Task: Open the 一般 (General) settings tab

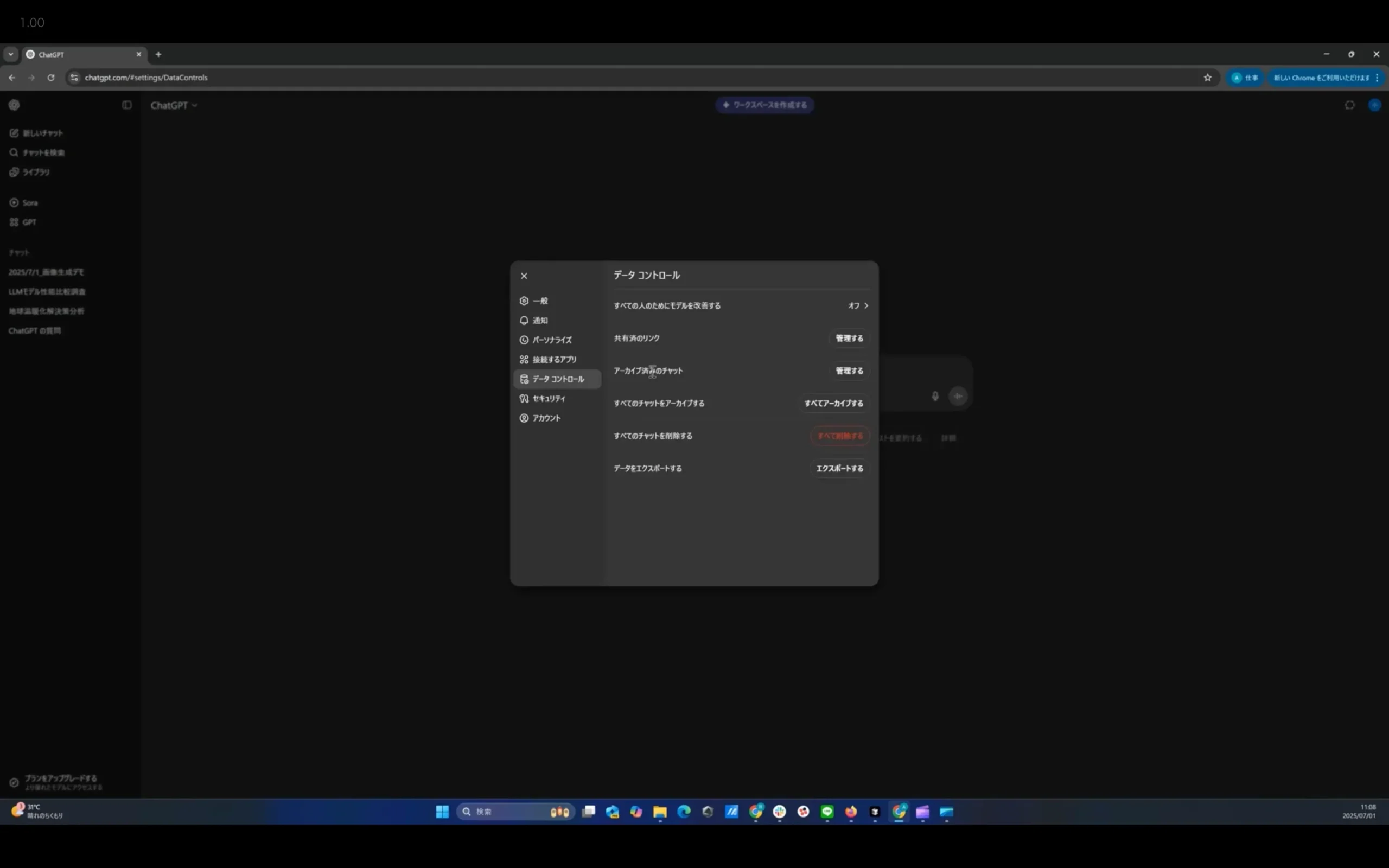Action: pos(539,301)
